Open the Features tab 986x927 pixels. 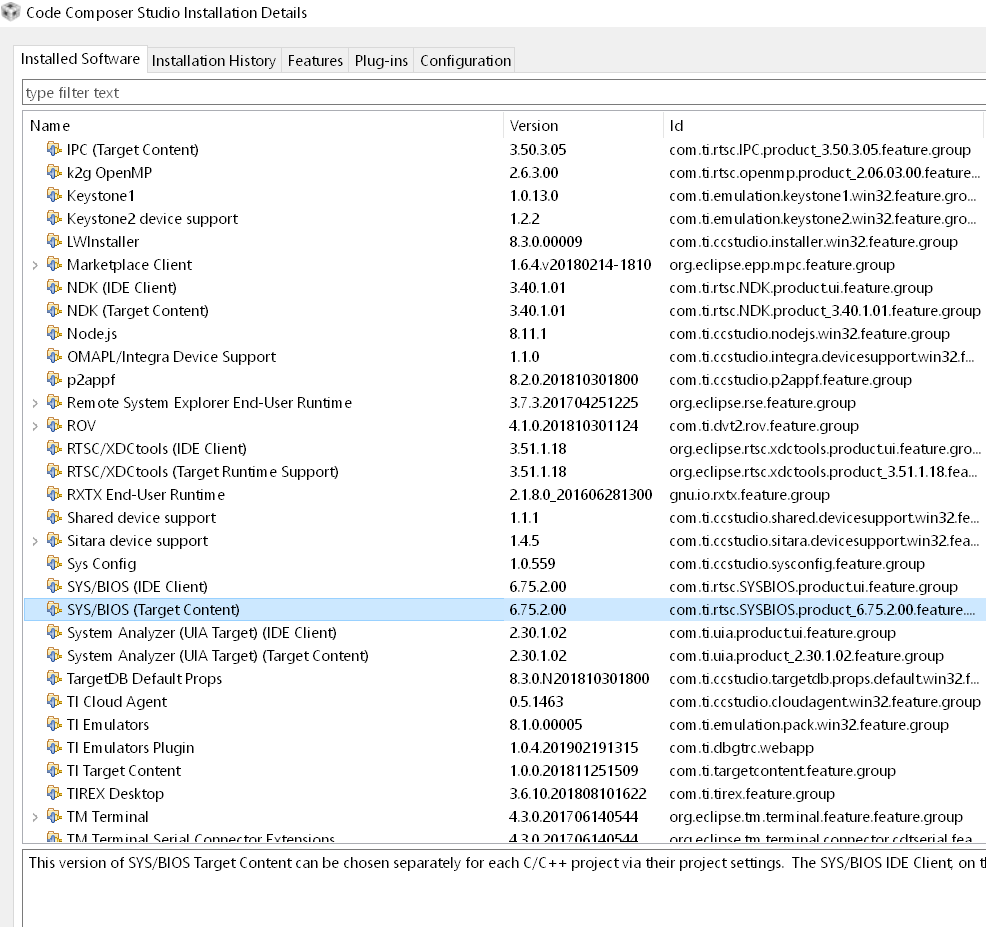point(315,60)
